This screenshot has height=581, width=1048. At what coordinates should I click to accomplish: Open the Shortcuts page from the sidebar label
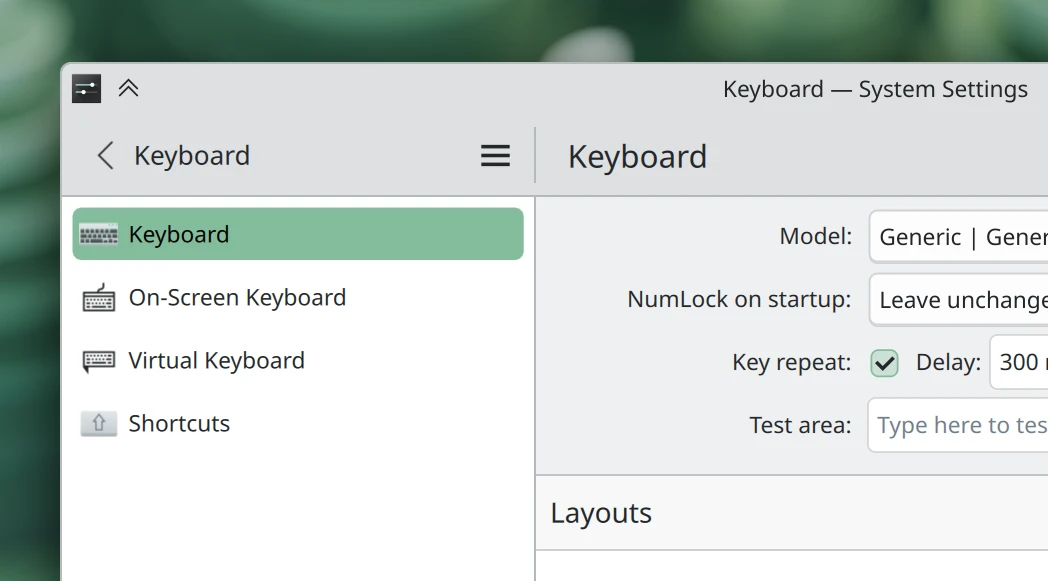coord(179,423)
